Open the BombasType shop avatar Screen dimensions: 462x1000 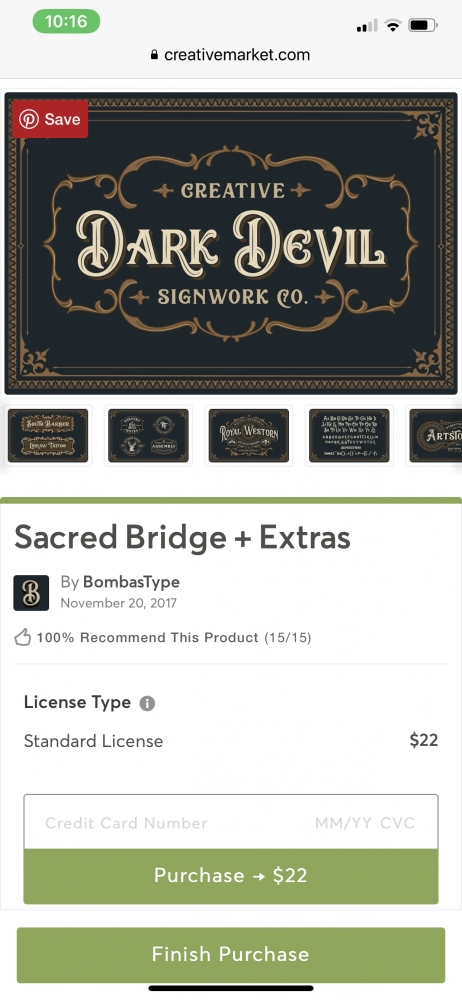[x=31, y=593]
